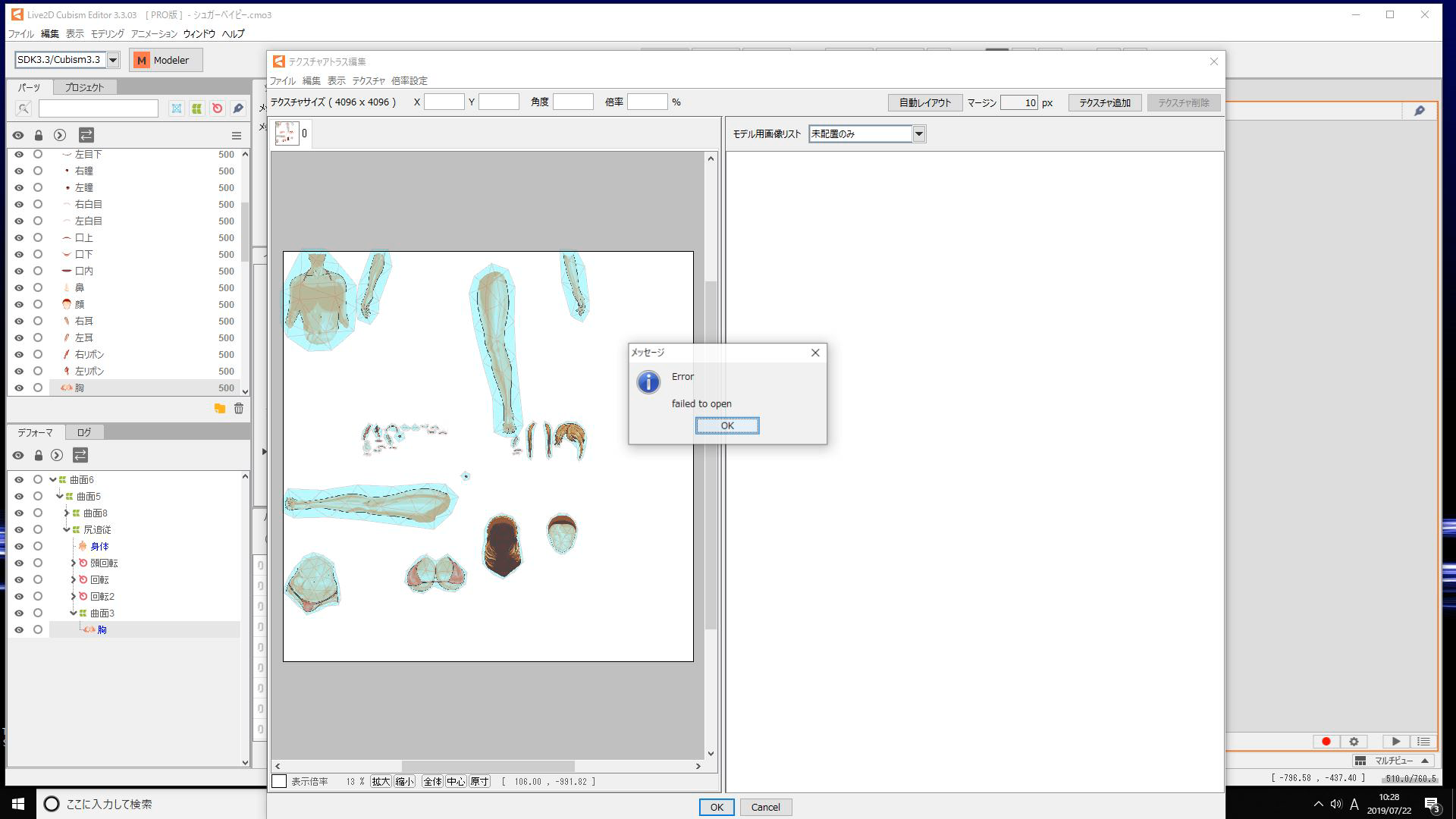1456x819 pixels.
Task: Expand the 曲面8 deformer tree node
Action: 67,513
